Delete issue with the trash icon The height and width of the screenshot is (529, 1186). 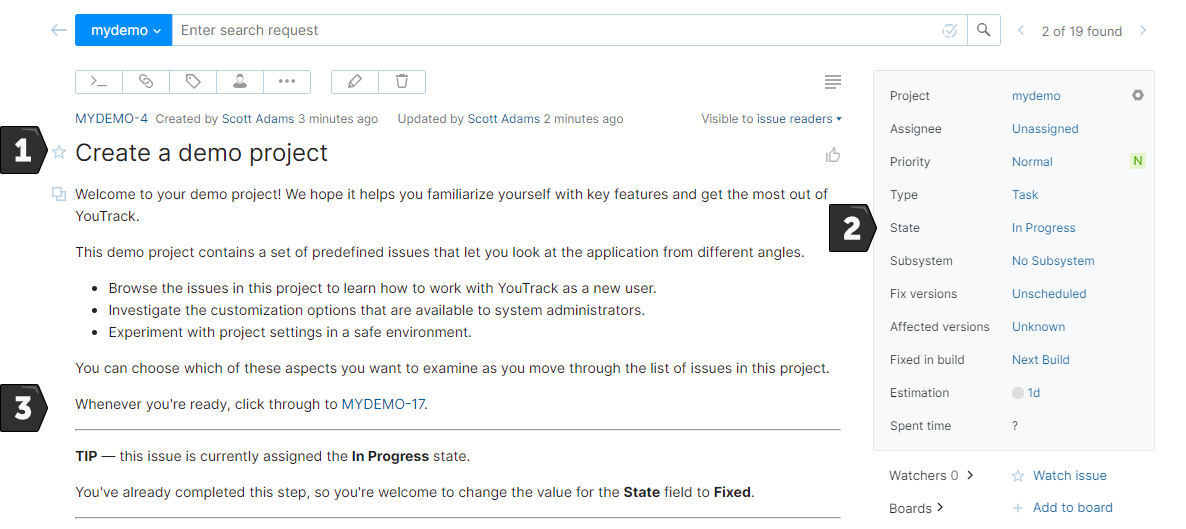(402, 82)
